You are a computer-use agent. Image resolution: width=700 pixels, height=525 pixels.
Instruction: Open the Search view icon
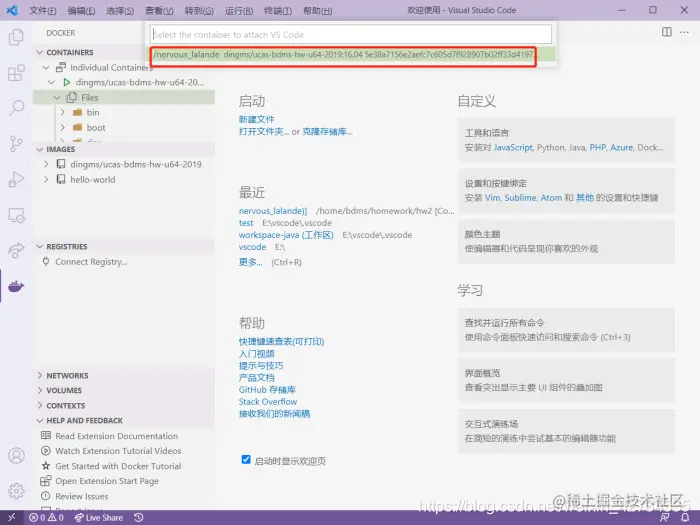pos(16,108)
